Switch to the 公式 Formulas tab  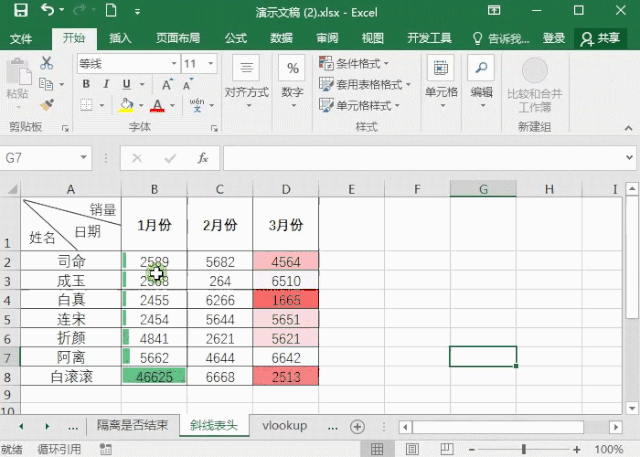236,38
